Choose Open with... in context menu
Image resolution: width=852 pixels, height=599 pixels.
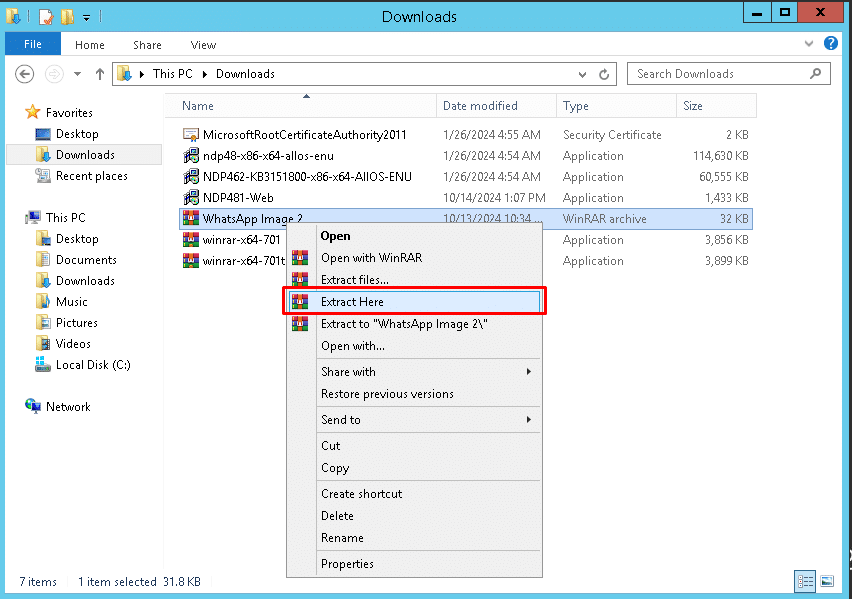tap(353, 346)
